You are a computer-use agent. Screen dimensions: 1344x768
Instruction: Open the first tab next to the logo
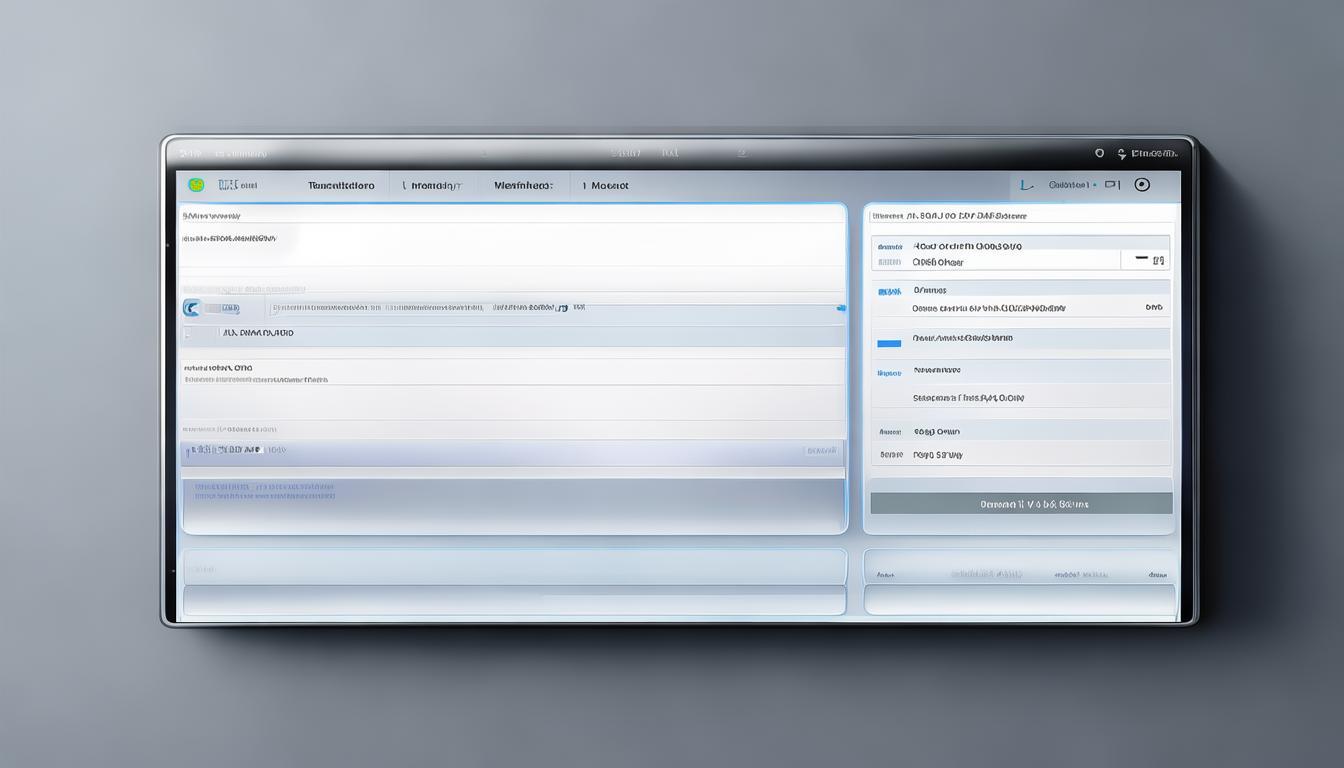pyautogui.click(x=341, y=186)
